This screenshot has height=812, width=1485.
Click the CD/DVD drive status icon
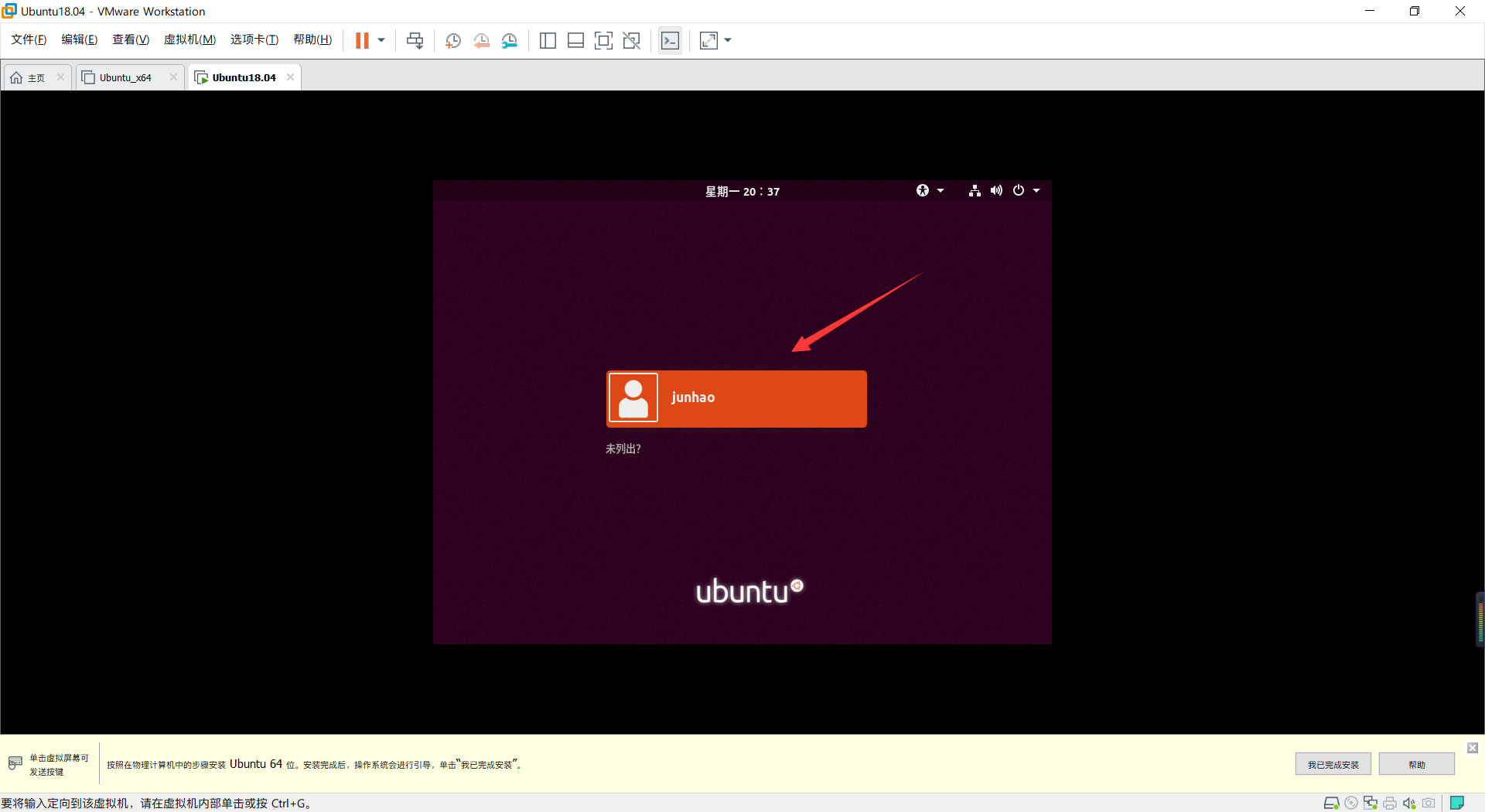pyautogui.click(x=1351, y=803)
